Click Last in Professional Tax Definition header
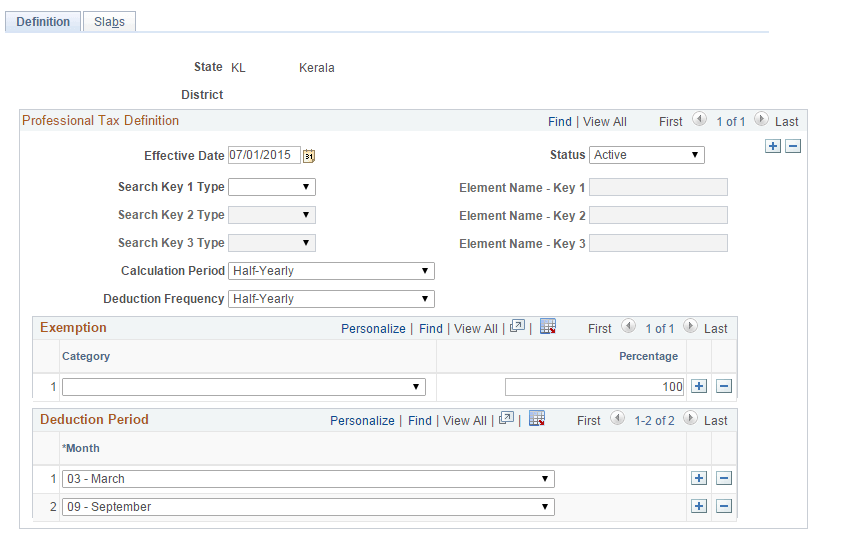Viewport: 861px width, 542px height. [x=786, y=122]
